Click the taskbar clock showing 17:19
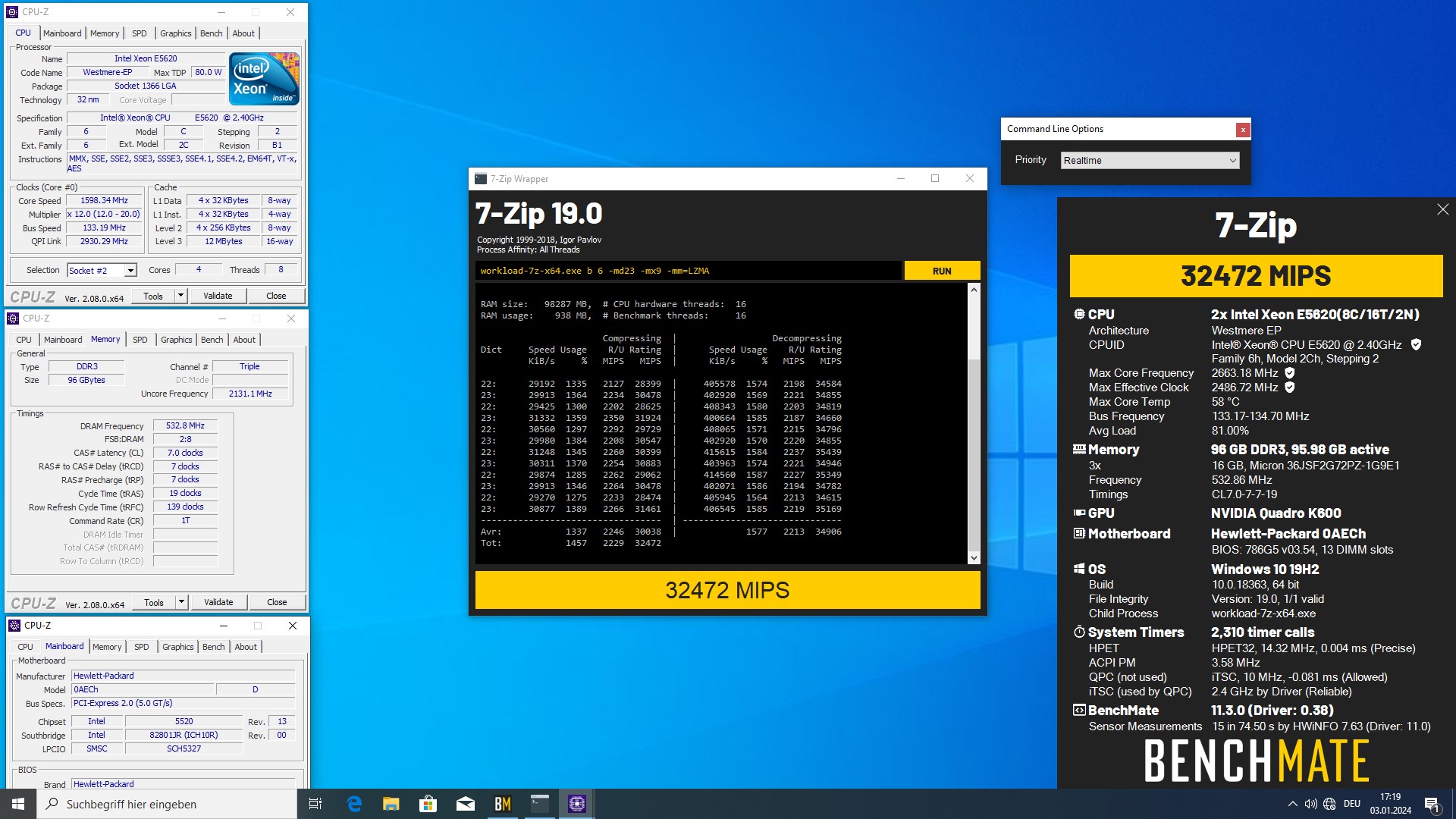Image resolution: width=1456 pixels, height=819 pixels. click(x=1391, y=804)
